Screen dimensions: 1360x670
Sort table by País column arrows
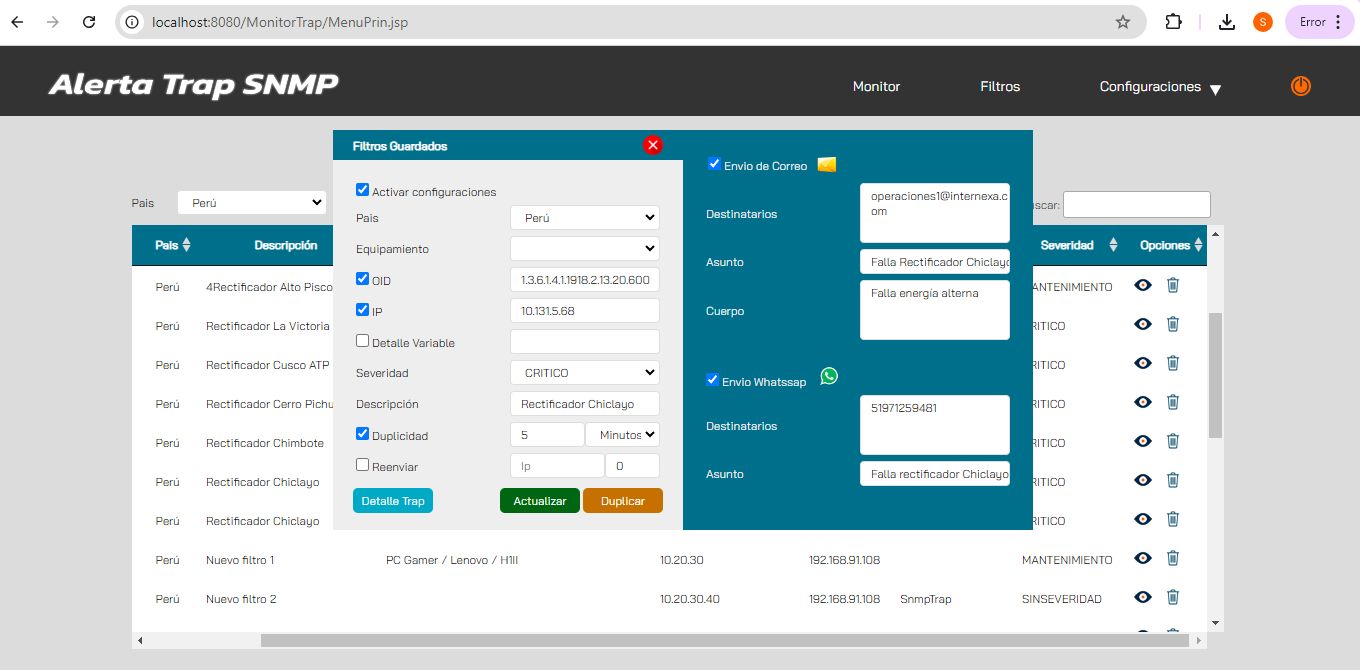click(x=186, y=245)
